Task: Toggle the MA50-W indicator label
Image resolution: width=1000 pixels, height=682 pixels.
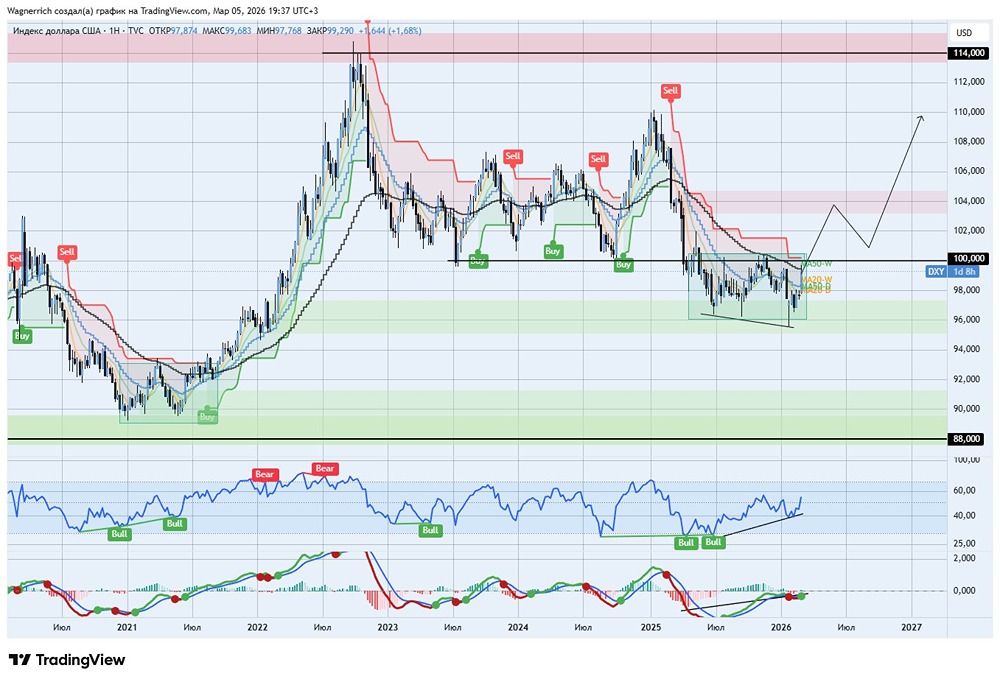Action: [815, 263]
